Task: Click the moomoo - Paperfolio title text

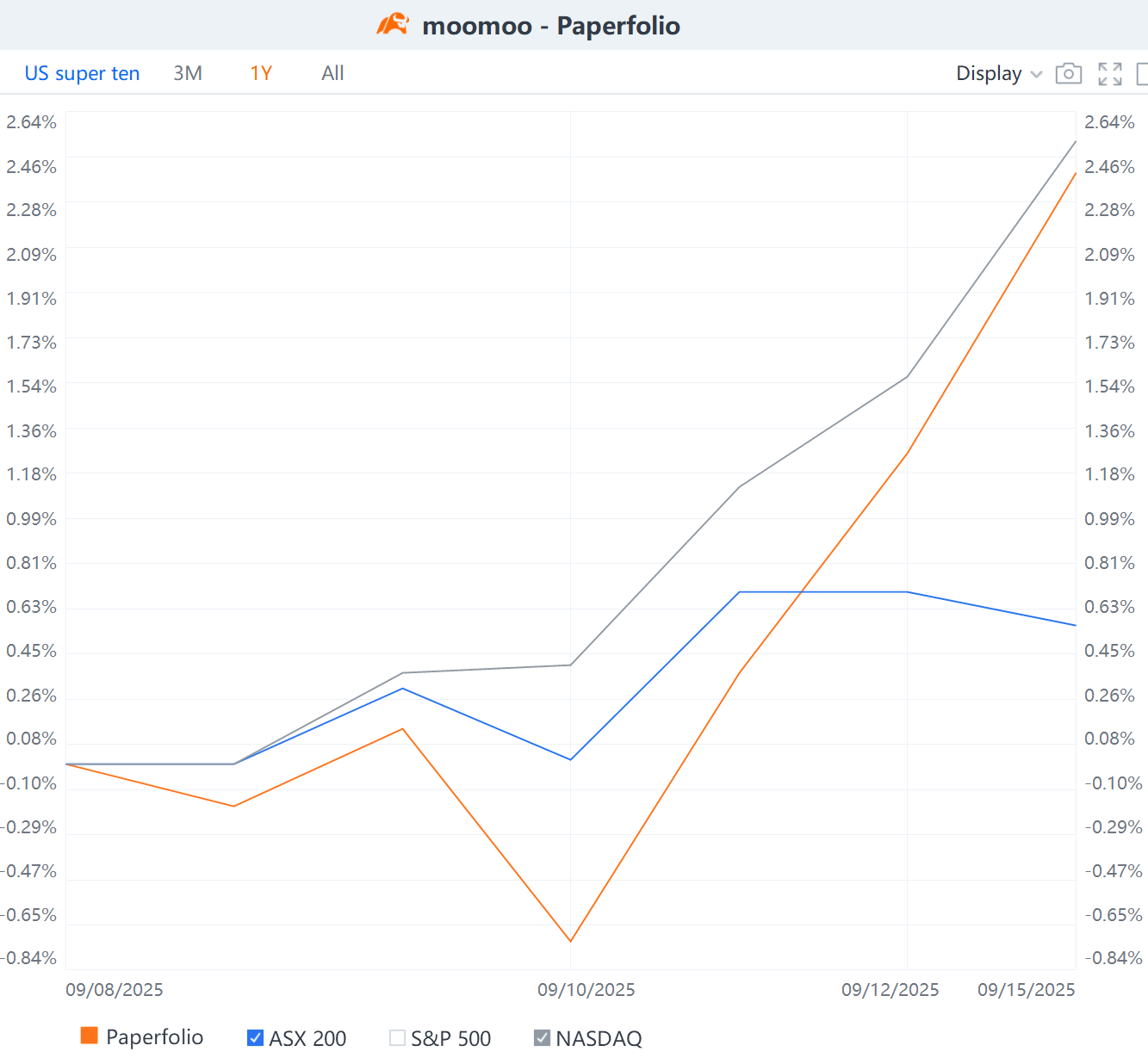Action: (x=551, y=26)
